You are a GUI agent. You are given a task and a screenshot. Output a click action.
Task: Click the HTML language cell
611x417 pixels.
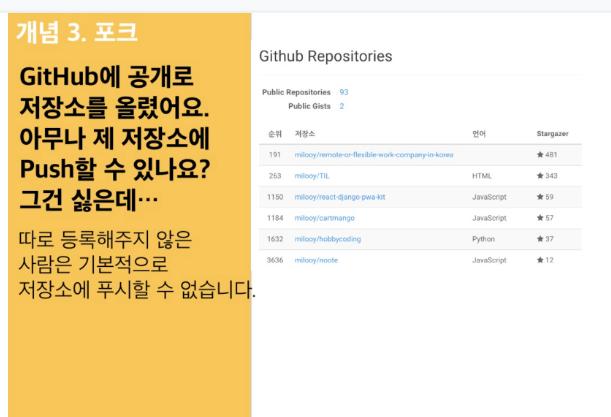(482, 176)
